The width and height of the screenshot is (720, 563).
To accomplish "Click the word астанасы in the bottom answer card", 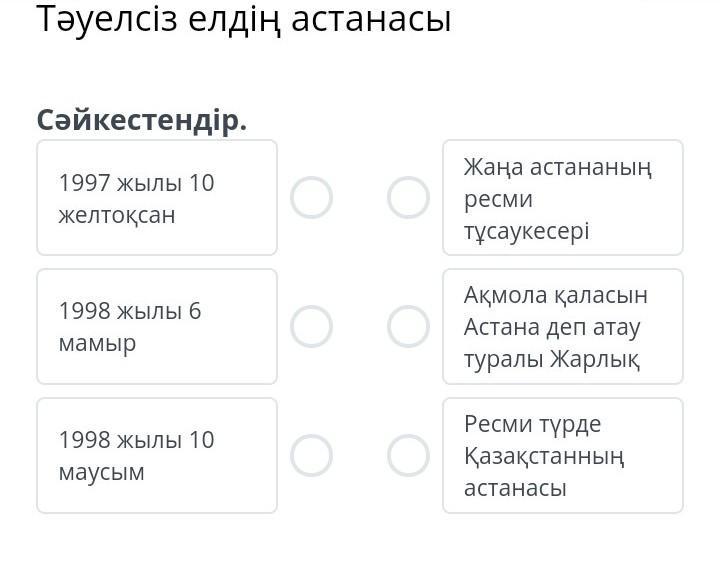I will click(515, 488).
